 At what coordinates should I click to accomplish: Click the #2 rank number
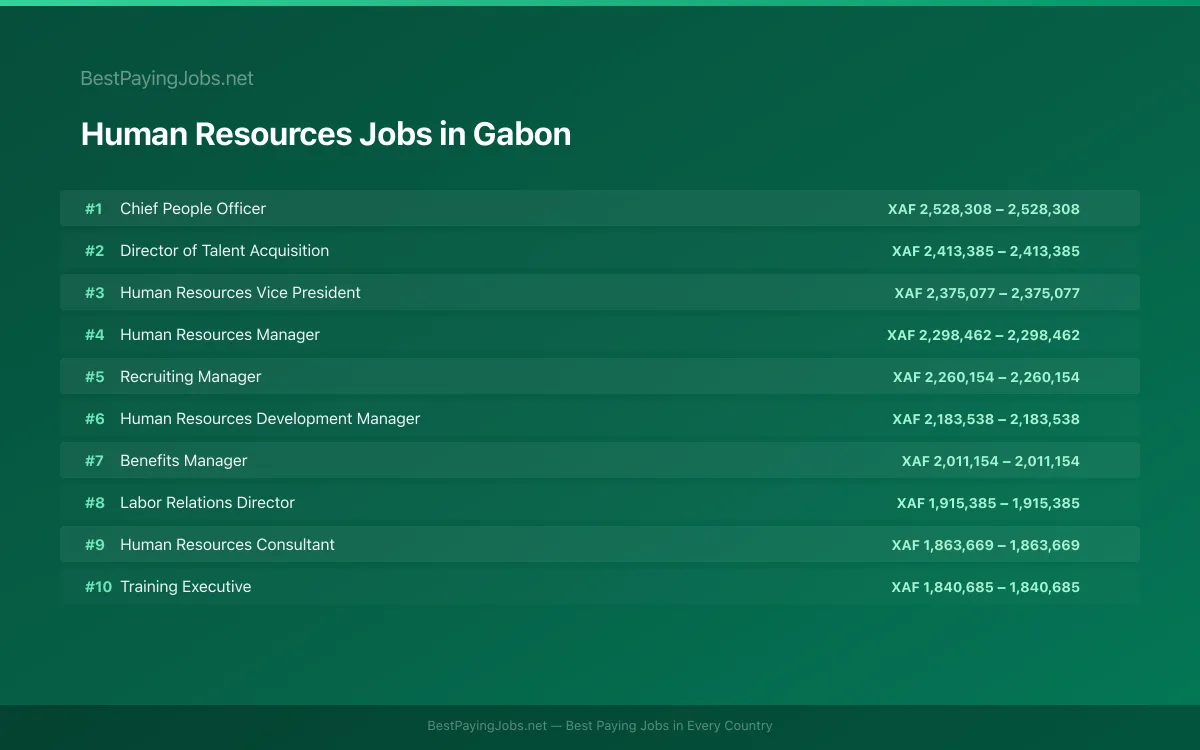point(94,250)
